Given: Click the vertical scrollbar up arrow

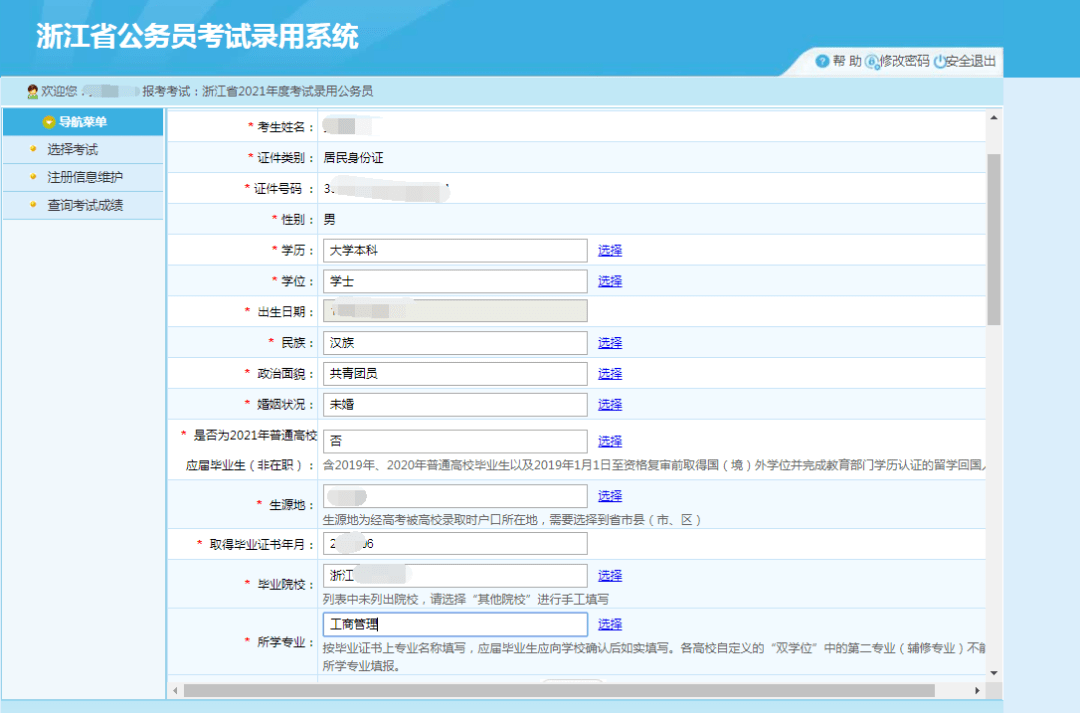Looking at the screenshot, I should 994,118.
